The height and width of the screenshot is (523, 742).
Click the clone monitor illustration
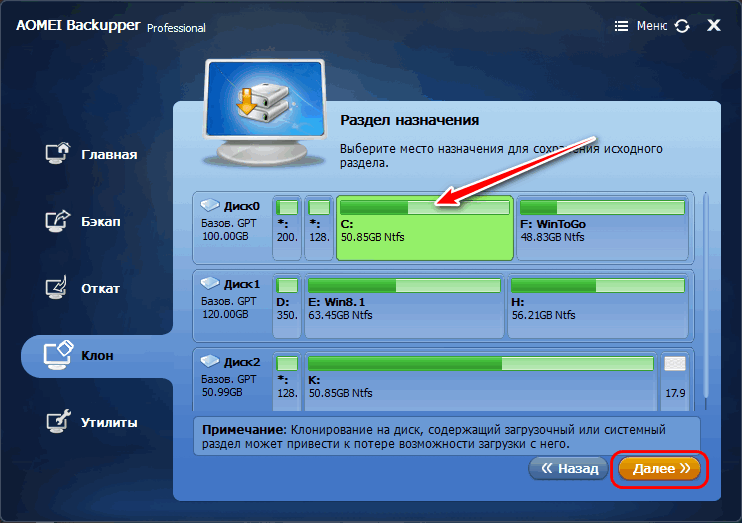(265, 113)
